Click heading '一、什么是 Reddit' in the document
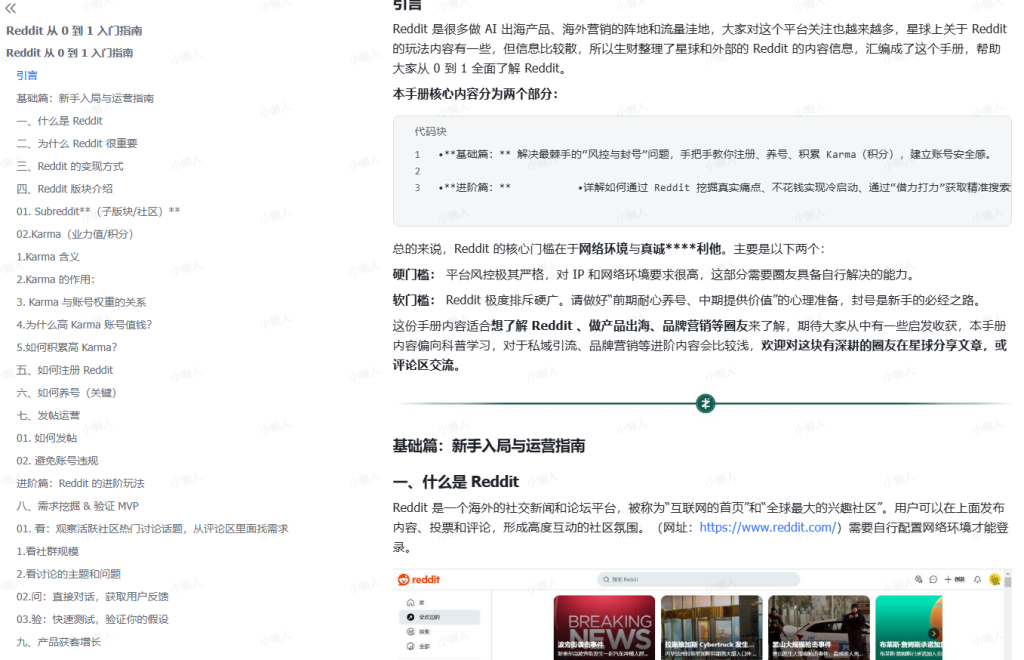The width and height of the screenshot is (1024, 660). point(456,482)
